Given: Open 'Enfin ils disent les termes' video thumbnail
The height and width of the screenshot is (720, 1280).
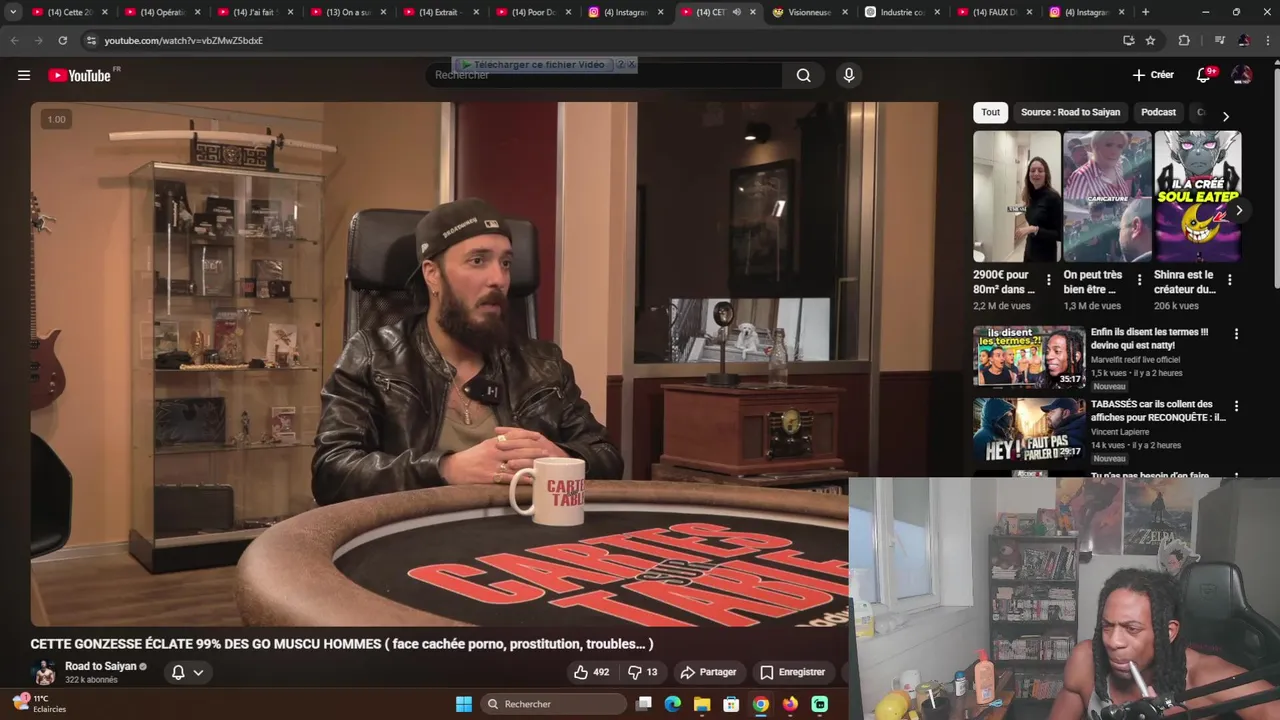Looking at the screenshot, I should (x=1029, y=357).
